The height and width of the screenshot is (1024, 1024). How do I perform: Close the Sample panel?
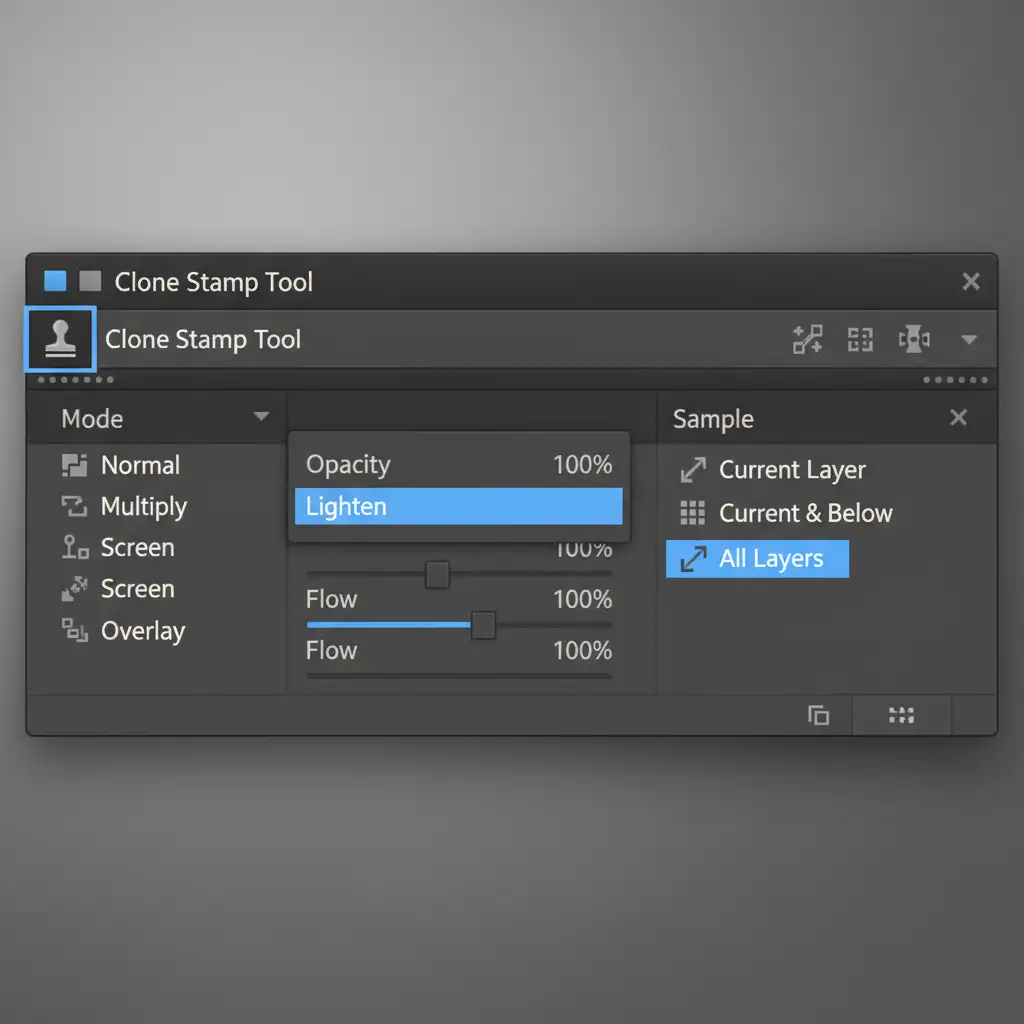[x=958, y=418]
